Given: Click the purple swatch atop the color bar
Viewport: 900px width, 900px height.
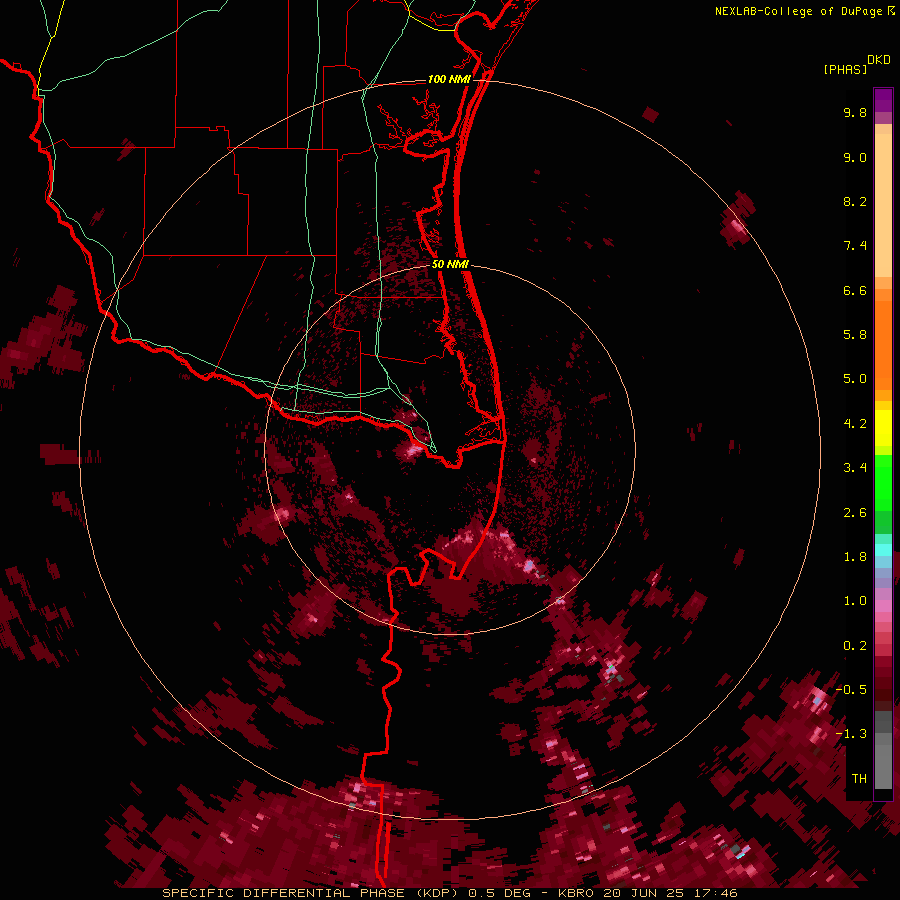Looking at the screenshot, I should [x=883, y=100].
